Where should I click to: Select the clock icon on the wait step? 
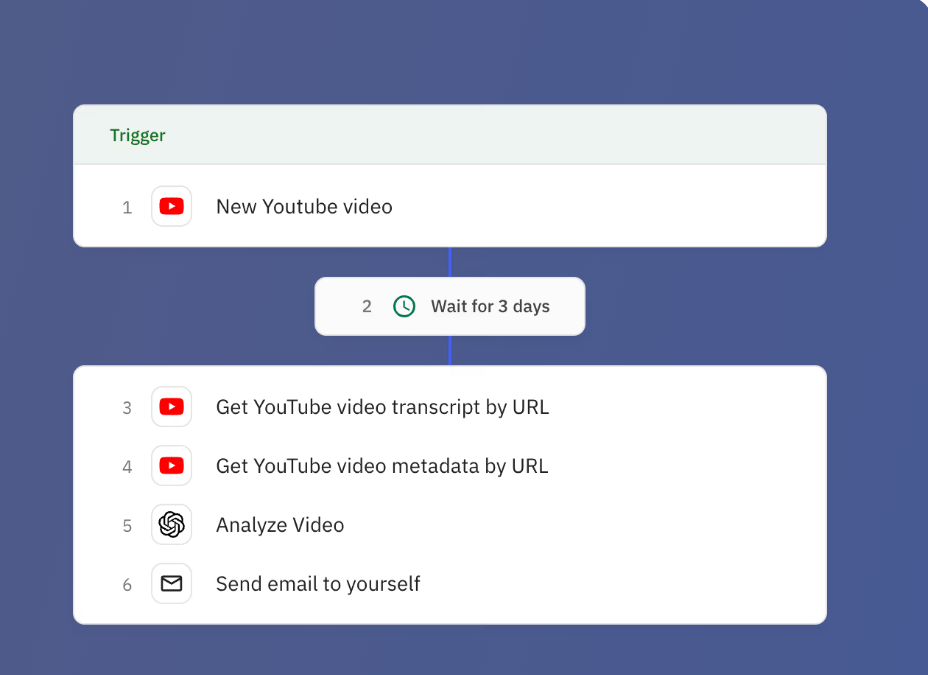[404, 306]
